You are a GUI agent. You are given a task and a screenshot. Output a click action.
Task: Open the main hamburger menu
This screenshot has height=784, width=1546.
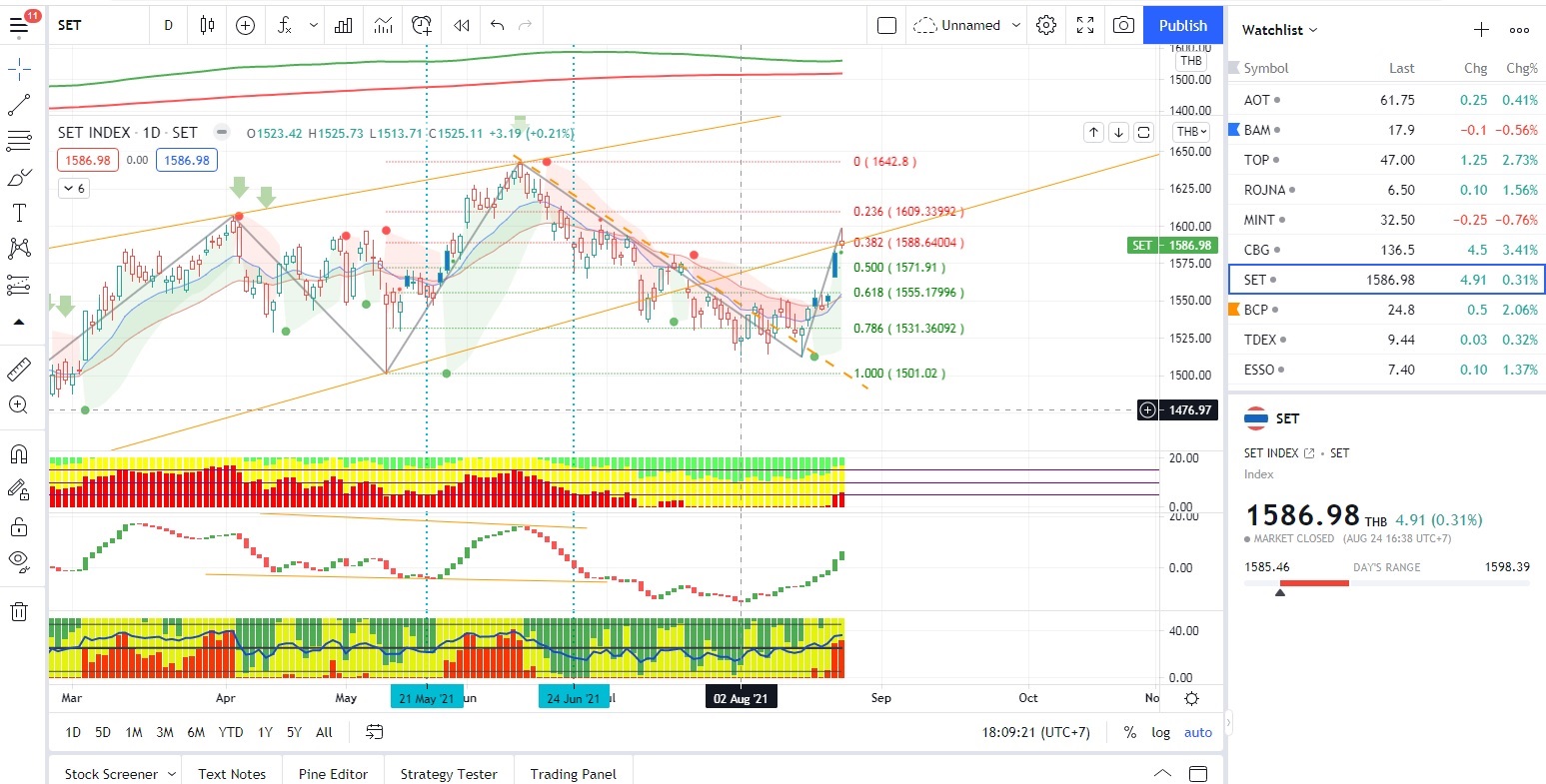19,25
